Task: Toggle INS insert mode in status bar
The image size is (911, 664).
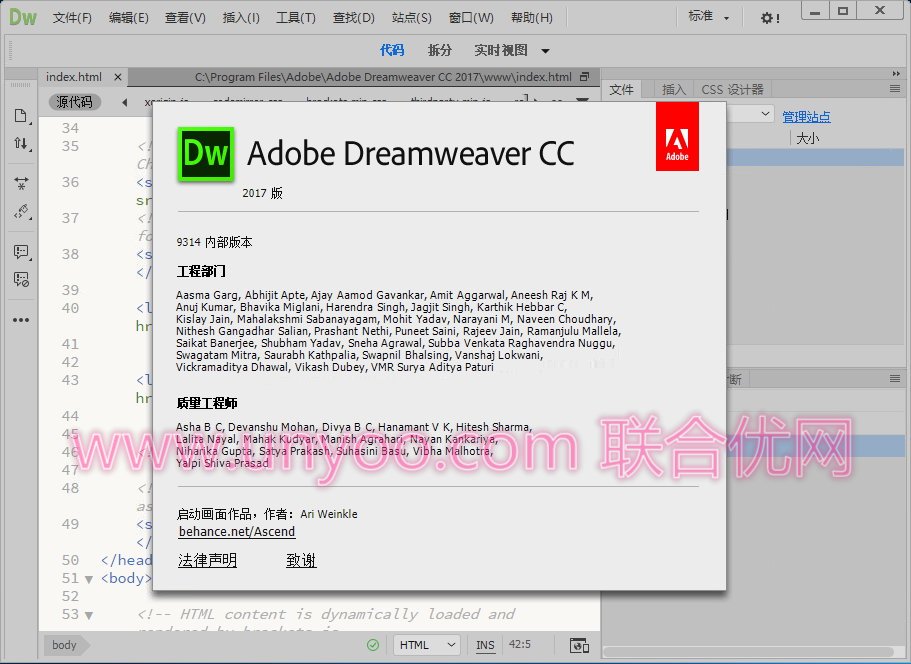Action: click(x=485, y=645)
